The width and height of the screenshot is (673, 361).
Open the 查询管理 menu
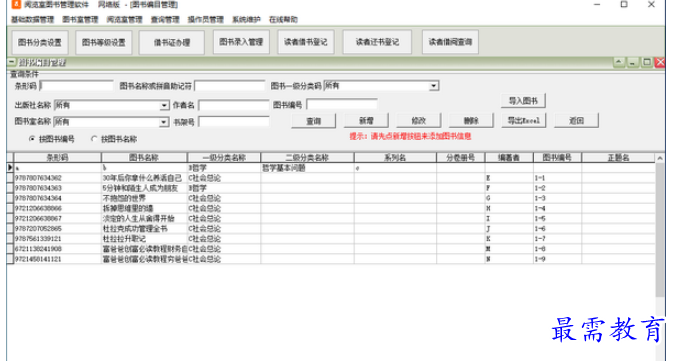click(165, 20)
